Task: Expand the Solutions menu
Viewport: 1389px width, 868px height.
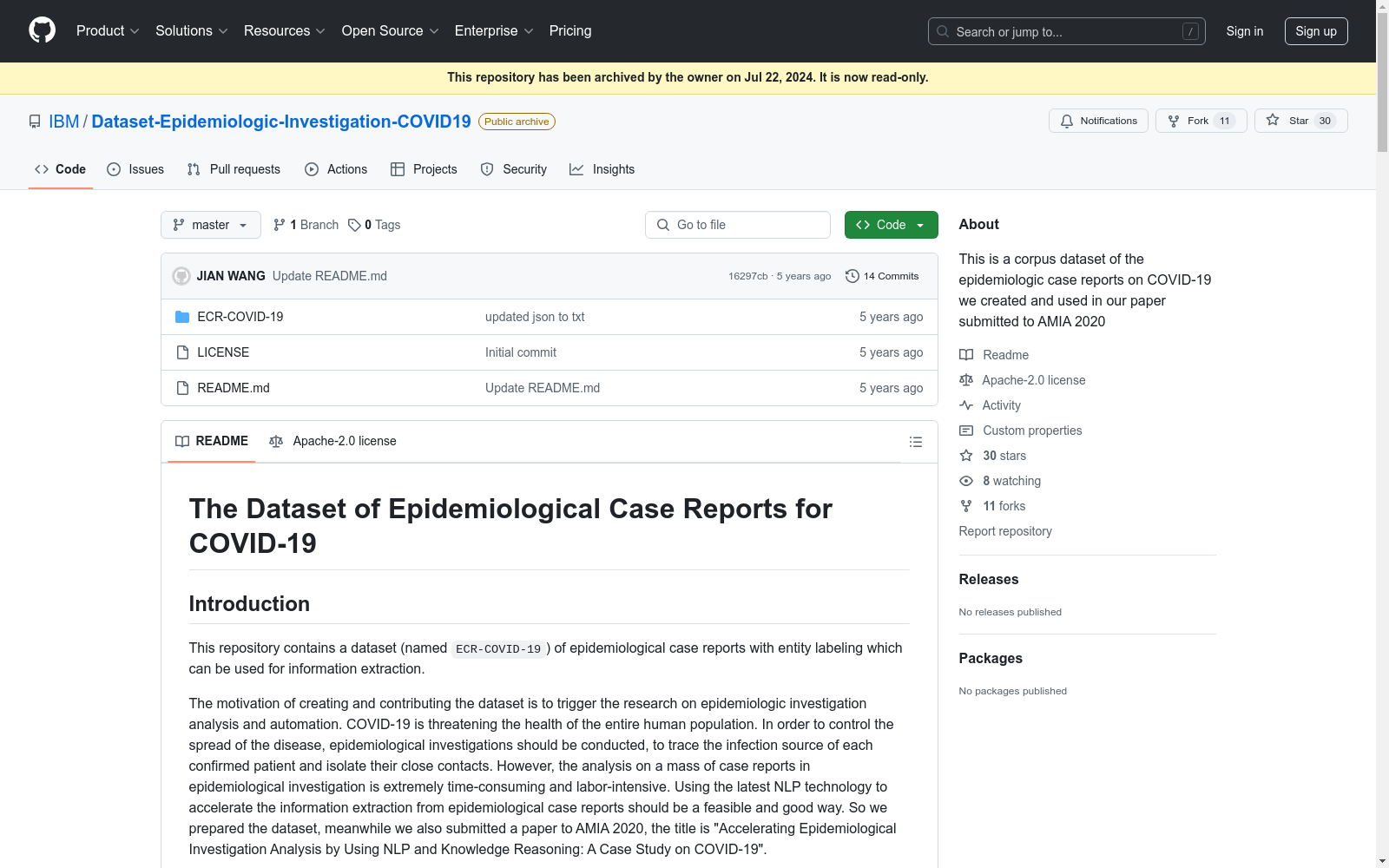Action: (192, 31)
